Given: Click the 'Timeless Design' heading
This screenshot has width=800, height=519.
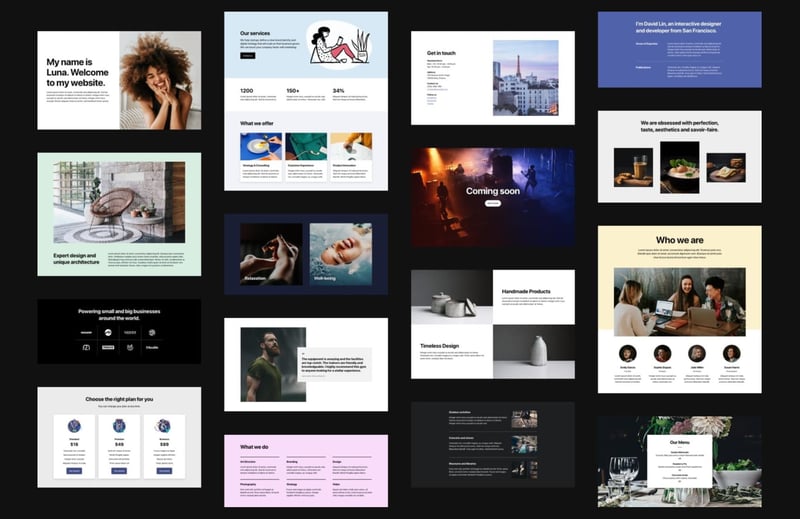Looking at the screenshot, I should coord(439,345).
